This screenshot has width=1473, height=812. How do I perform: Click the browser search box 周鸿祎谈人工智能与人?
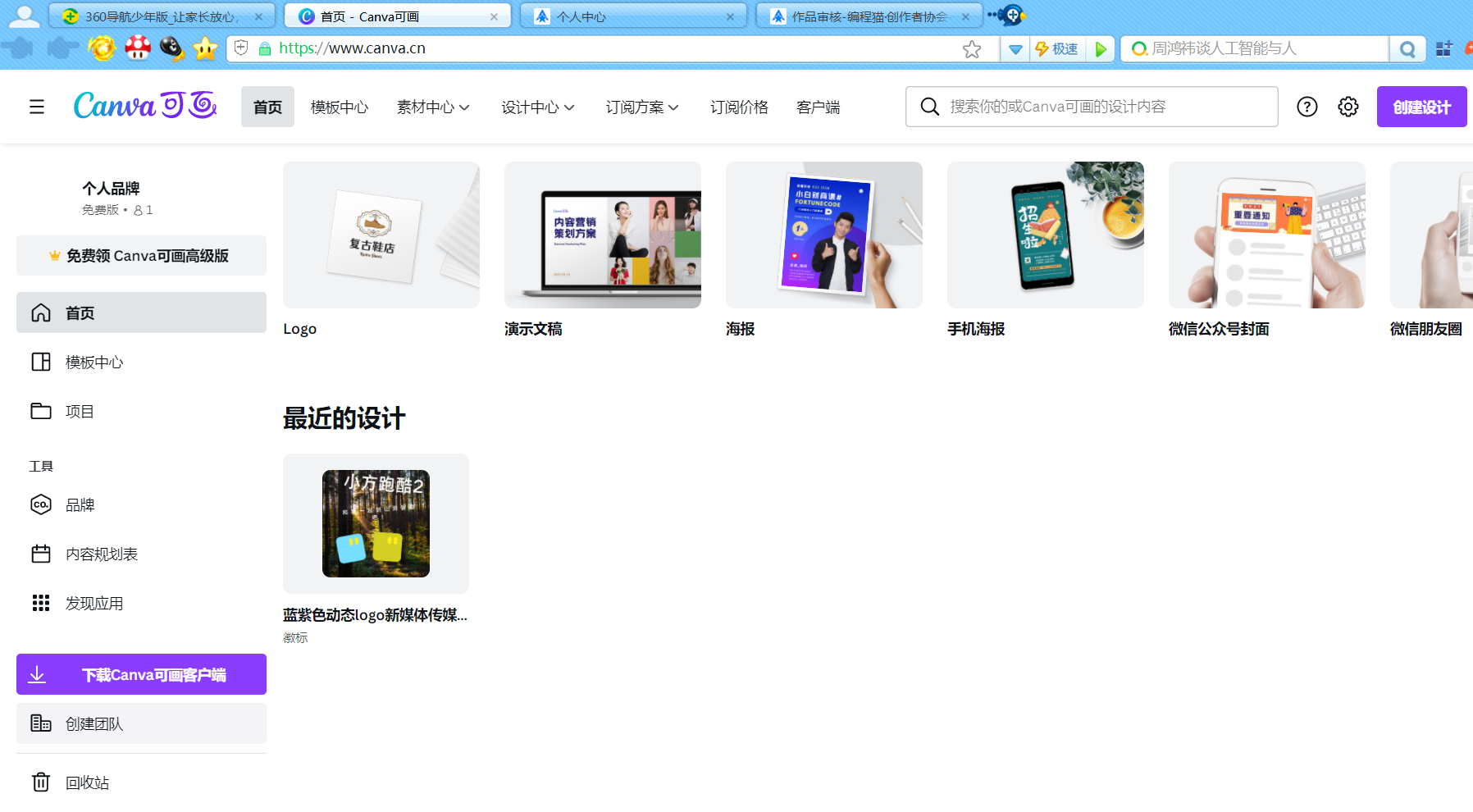pyautogui.click(x=1255, y=49)
